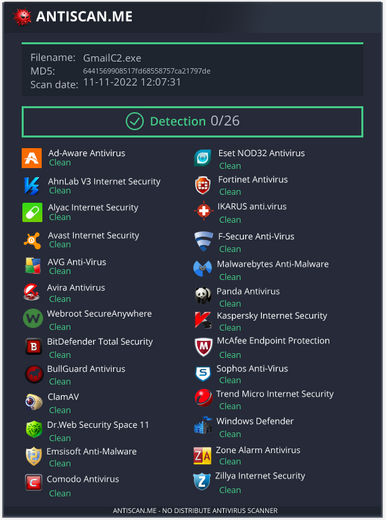
Task: Select the Avira Antivirus umbrella icon
Action: point(32,292)
